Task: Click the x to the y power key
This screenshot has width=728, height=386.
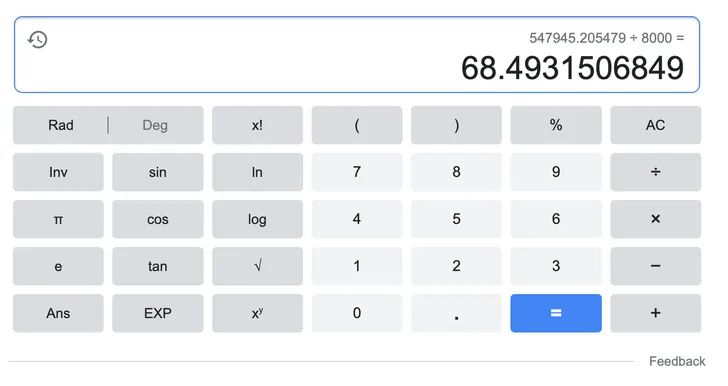Action: point(257,313)
